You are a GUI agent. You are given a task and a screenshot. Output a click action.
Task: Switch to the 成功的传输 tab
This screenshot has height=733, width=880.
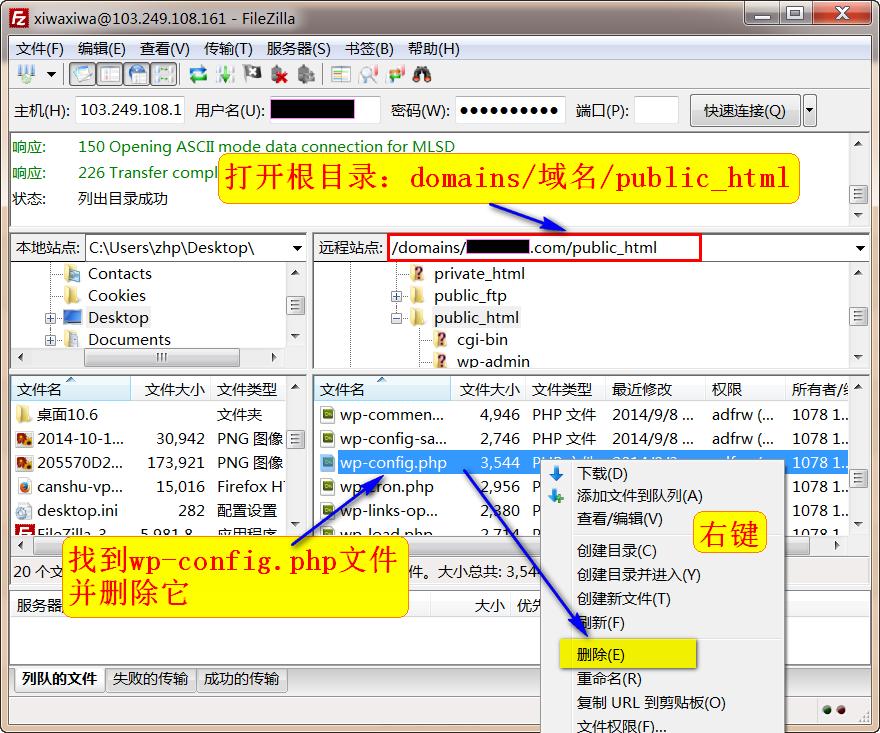pos(241,679)
